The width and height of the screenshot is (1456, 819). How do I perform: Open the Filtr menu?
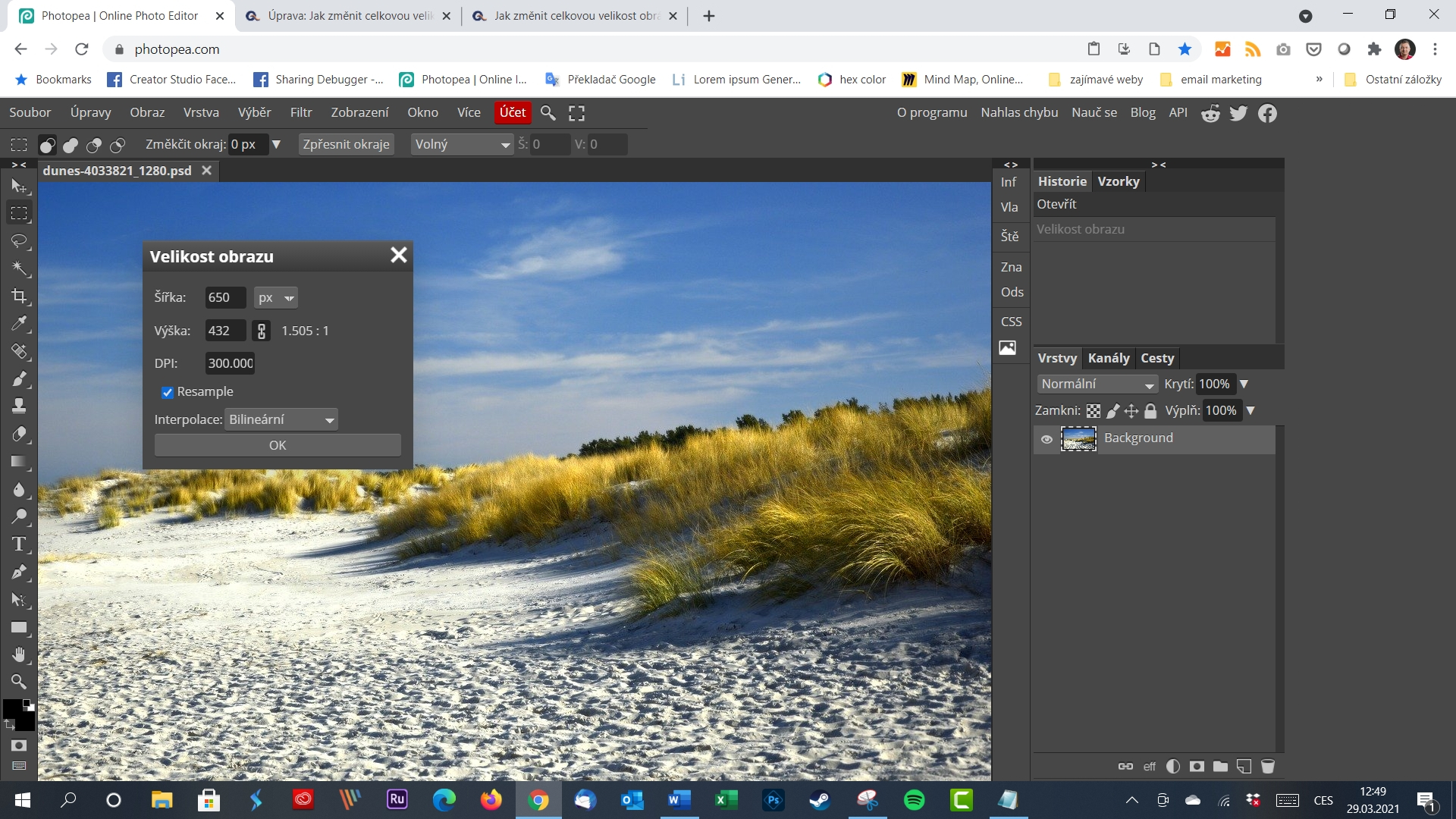(x=301, y=112)
